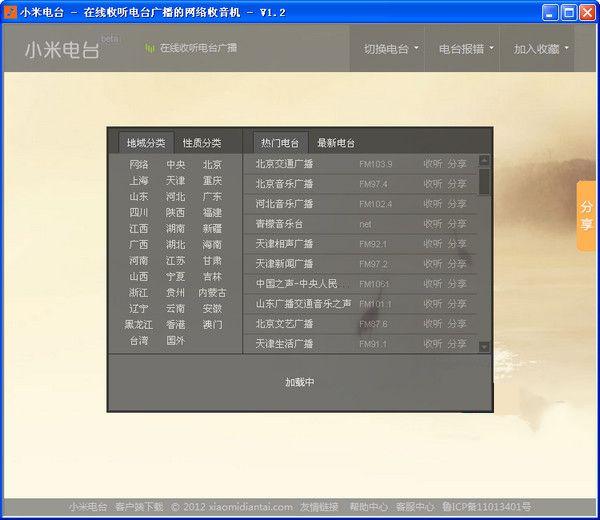This screenshot has height=520, width=600.
Task: Select the 北京文艺广播 station name
Action: [x=284, y=324]
